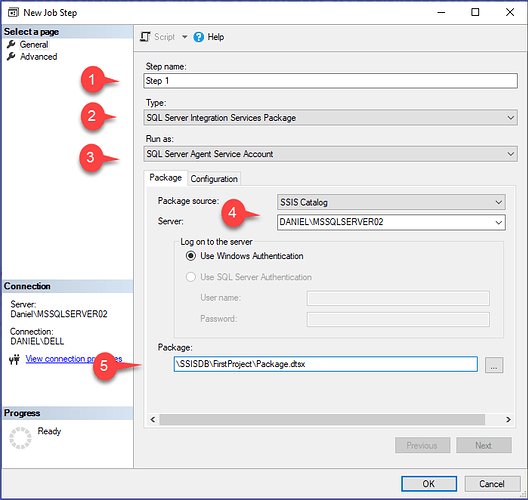This screenshot has width=528, height=500.
Task: Click the Next button
Action: click(x=484, y=445)
